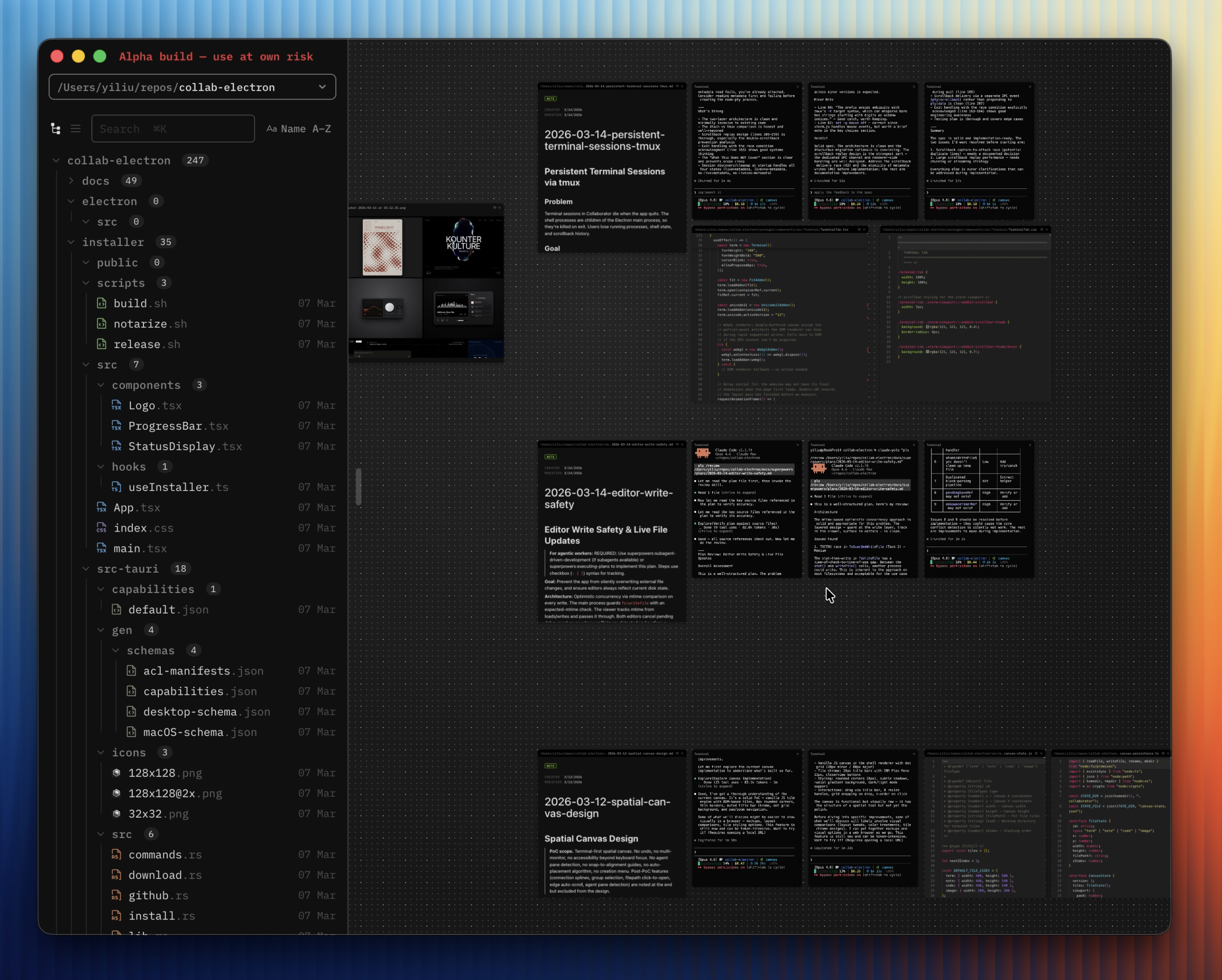Click the index.css file icon
Viewport: 1222px width, 980px height.
point(101,528)
